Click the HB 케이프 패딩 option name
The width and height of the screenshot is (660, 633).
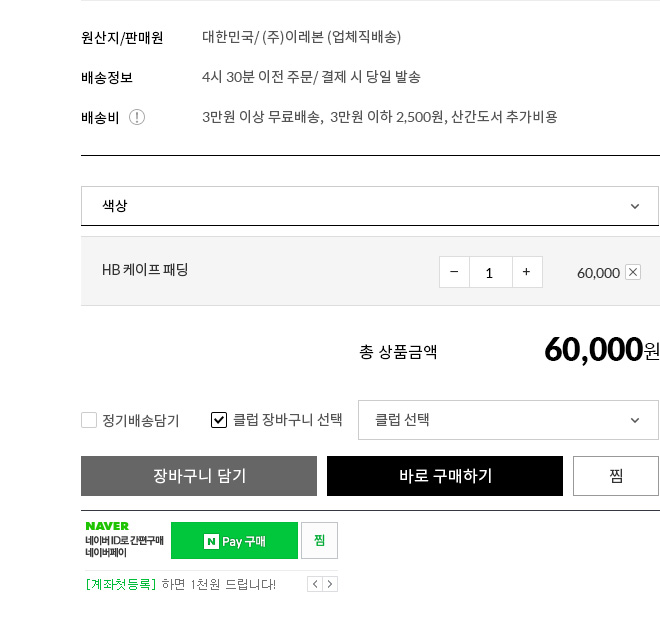(145, 270)
